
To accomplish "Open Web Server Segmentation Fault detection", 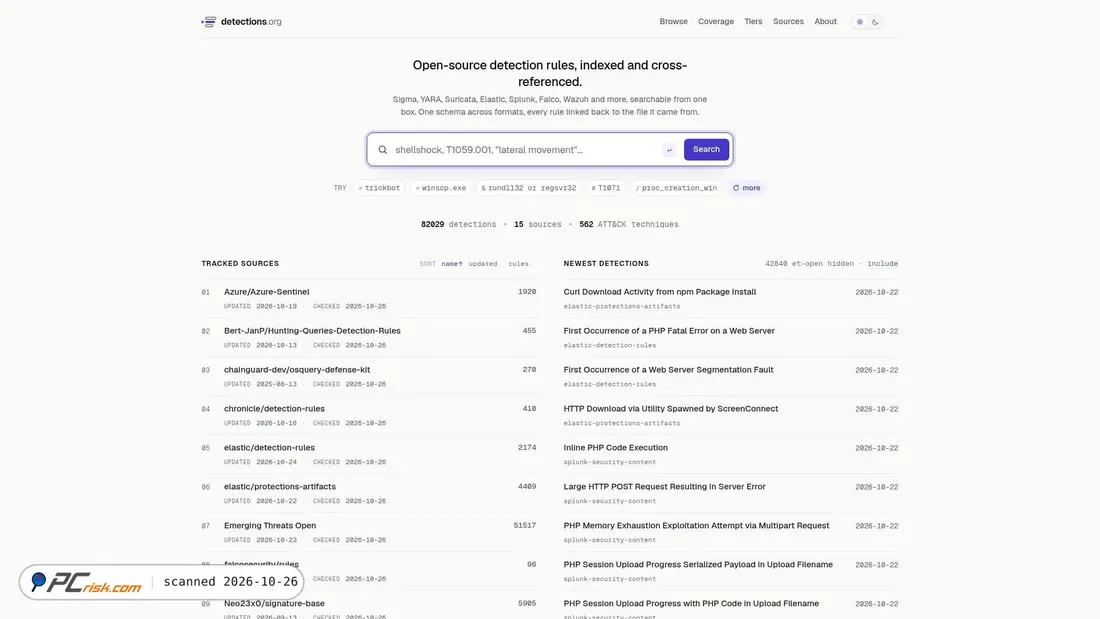I will tap(669, 370).
